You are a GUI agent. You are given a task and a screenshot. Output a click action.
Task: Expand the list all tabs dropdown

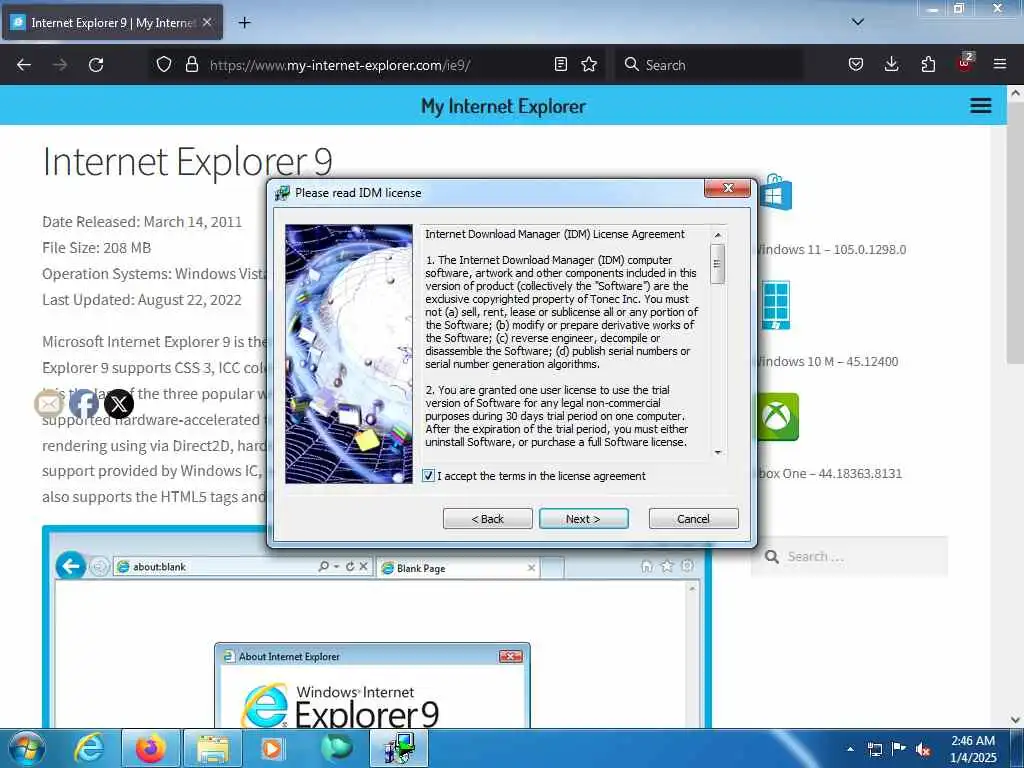click(858, 22)
